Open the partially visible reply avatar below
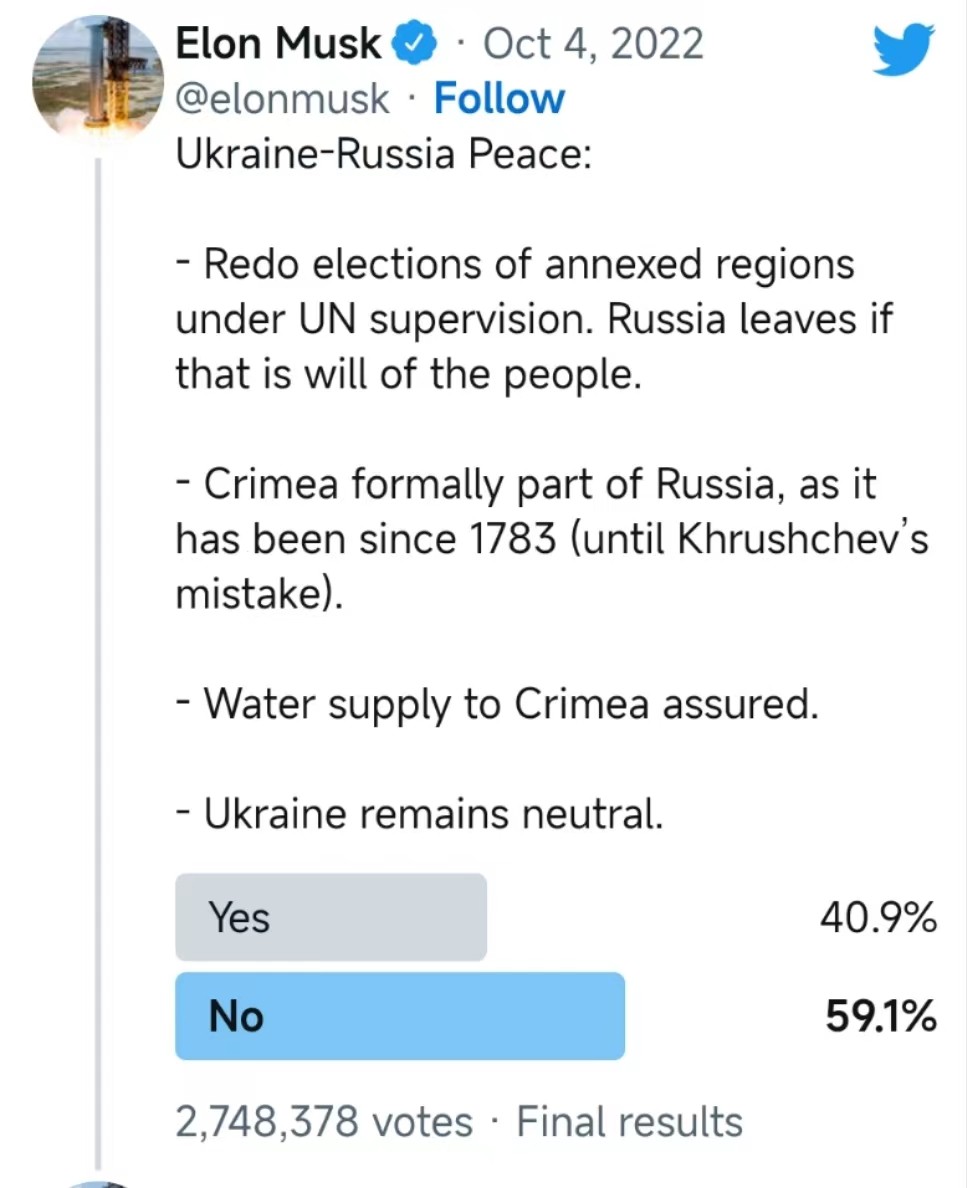This screenshot has height=1188, width=967. [x=98, y=1183]
